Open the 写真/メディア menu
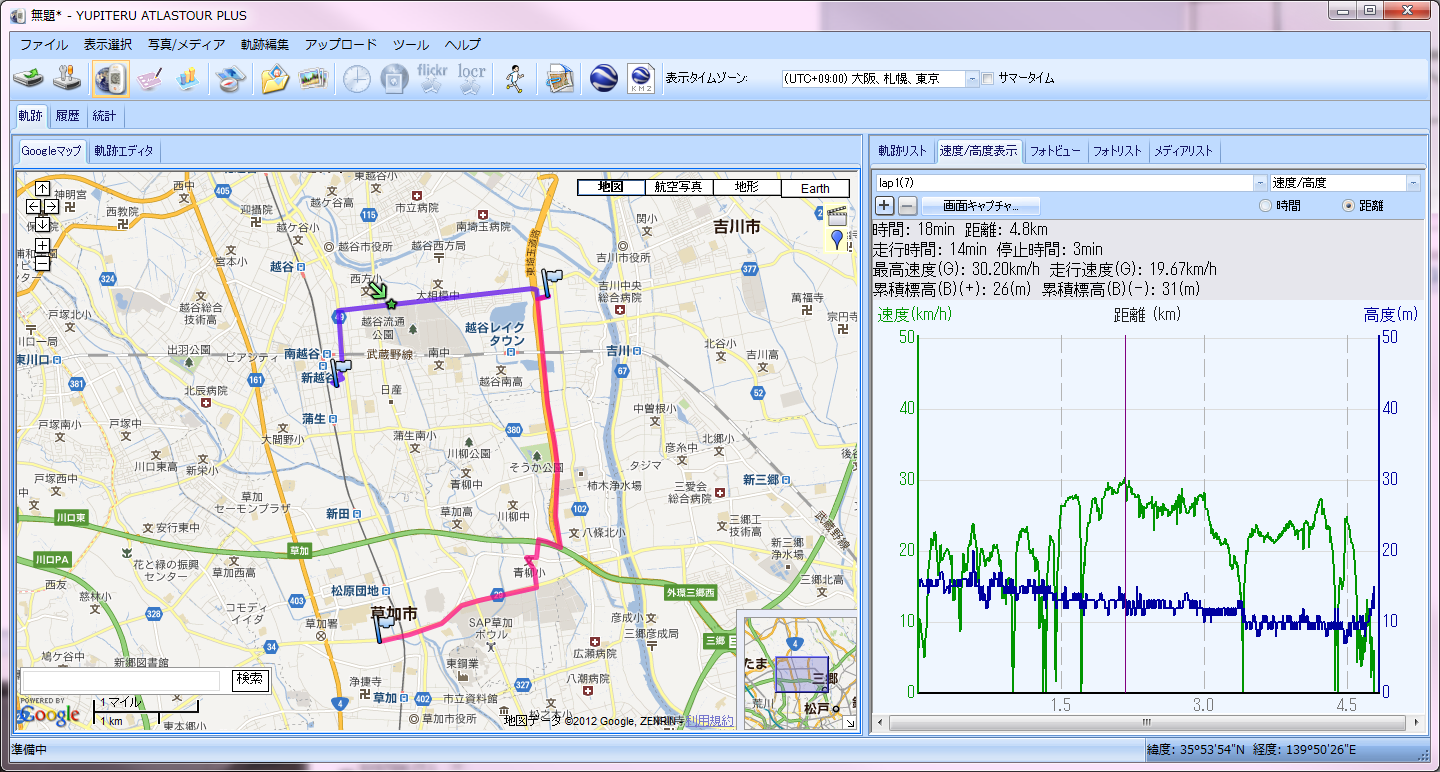 click(x=187, y=44)
